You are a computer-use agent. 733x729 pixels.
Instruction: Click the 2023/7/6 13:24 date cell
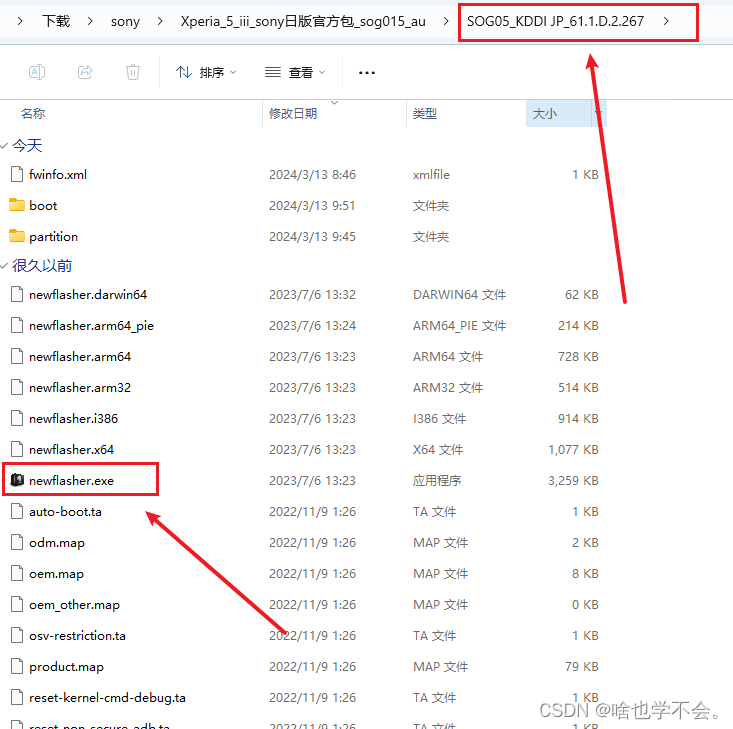[x=312, y=325]
